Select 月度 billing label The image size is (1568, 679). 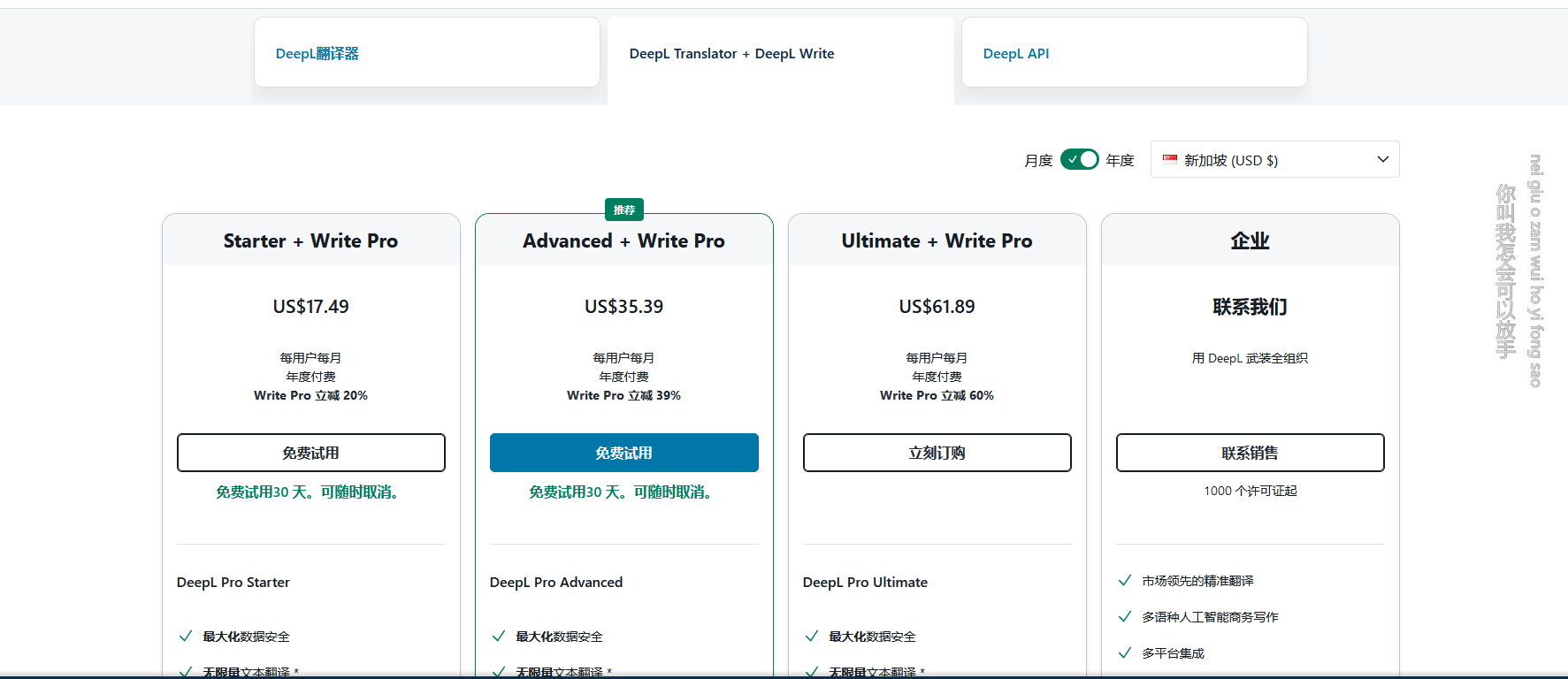point(1038,160)
